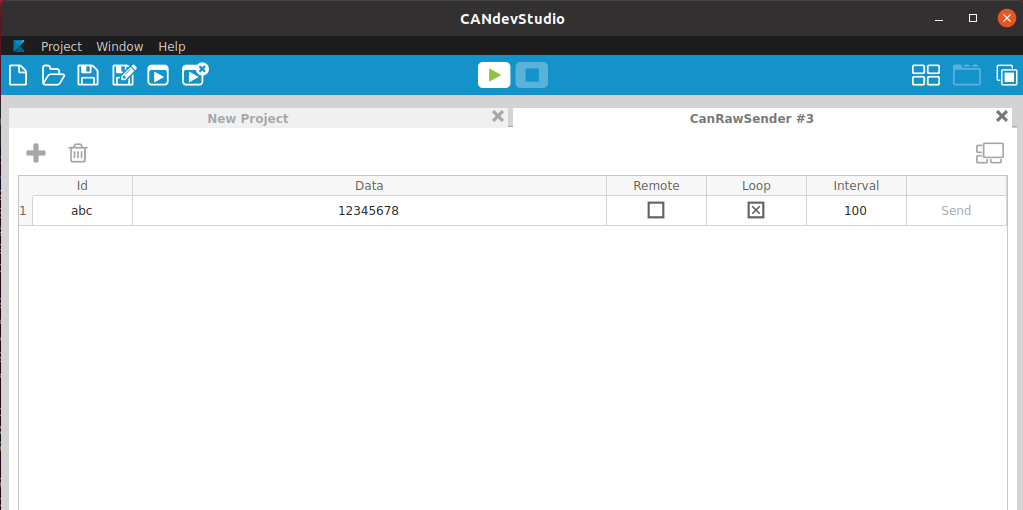
Task: Click the Remote column header
Action: tap(656, 185)
